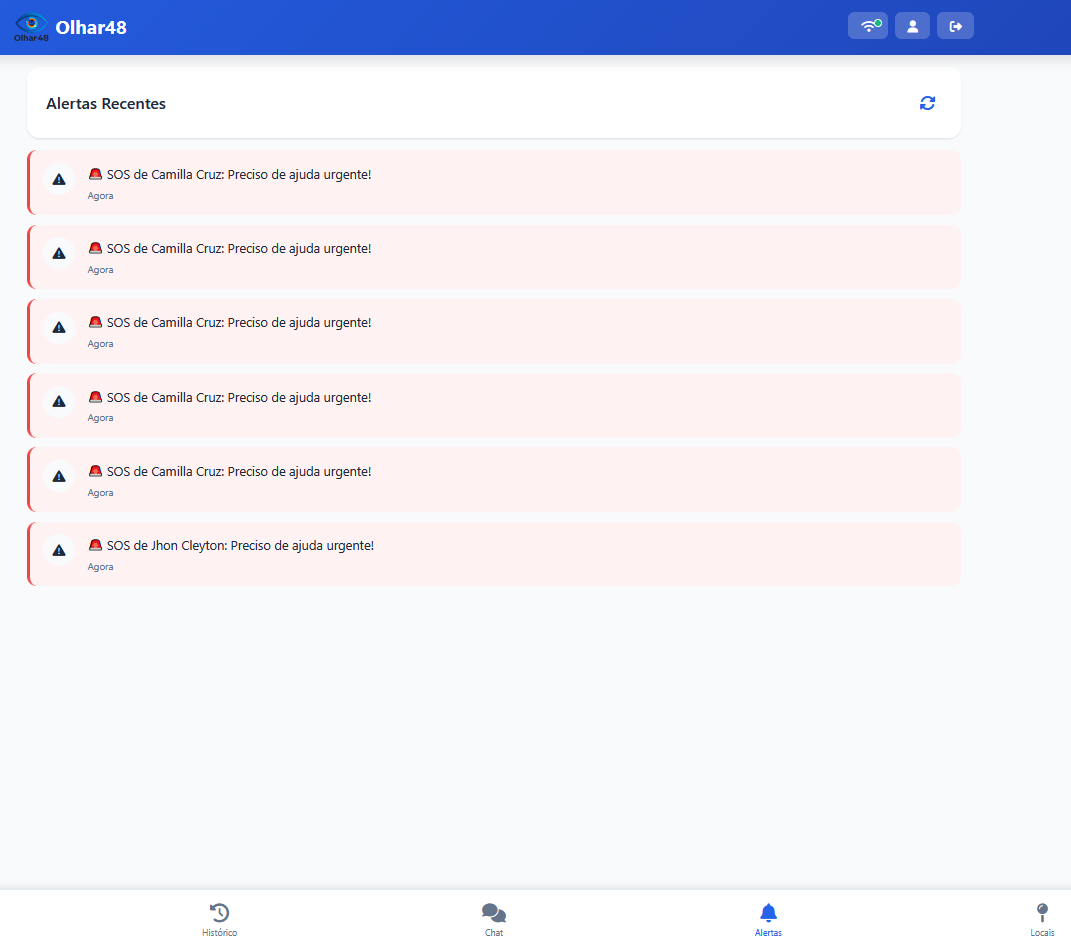Select the Alertas bell tab
This screenshot has width=1071, height=946.
[768, 919]
